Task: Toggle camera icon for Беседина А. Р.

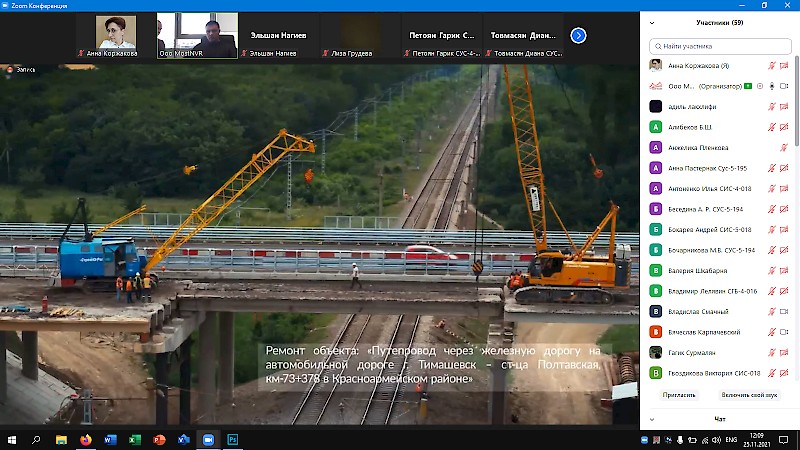Action: click(x=786, y=208)
